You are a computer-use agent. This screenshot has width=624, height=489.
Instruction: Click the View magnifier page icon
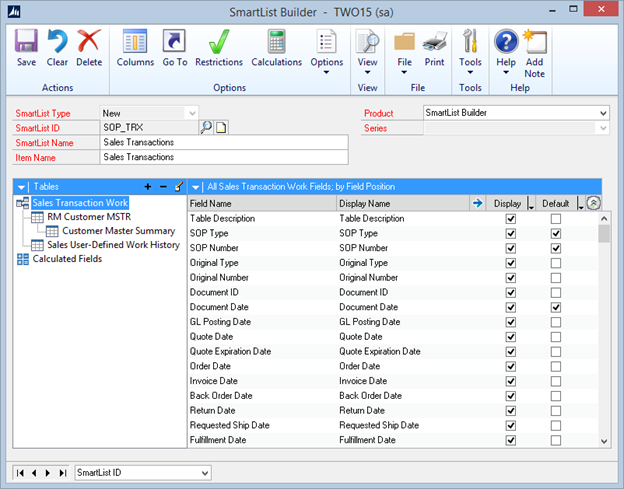coord(367,41)
